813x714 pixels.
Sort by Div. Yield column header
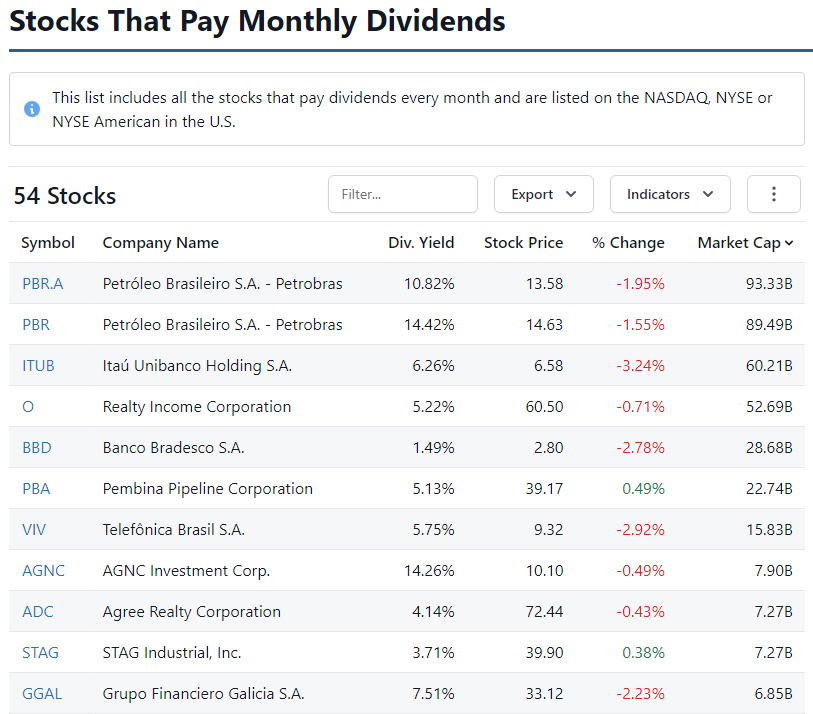pos(421,242)
